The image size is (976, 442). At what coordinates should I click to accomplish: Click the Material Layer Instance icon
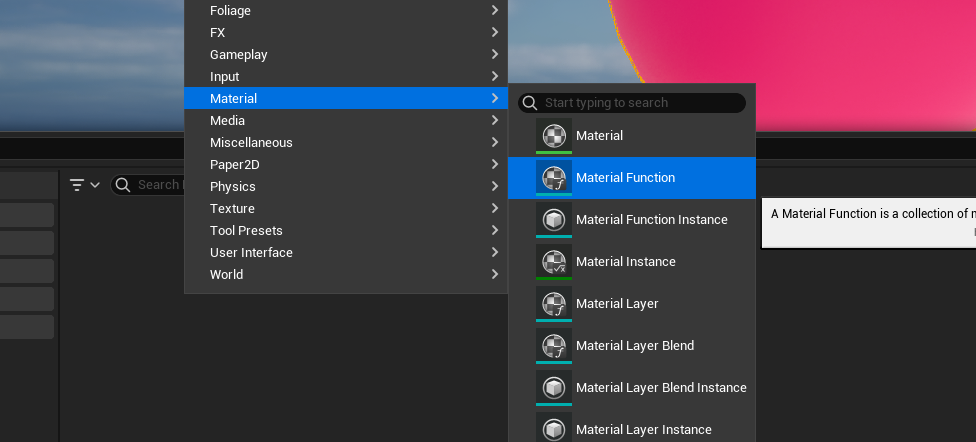[553, 428]
